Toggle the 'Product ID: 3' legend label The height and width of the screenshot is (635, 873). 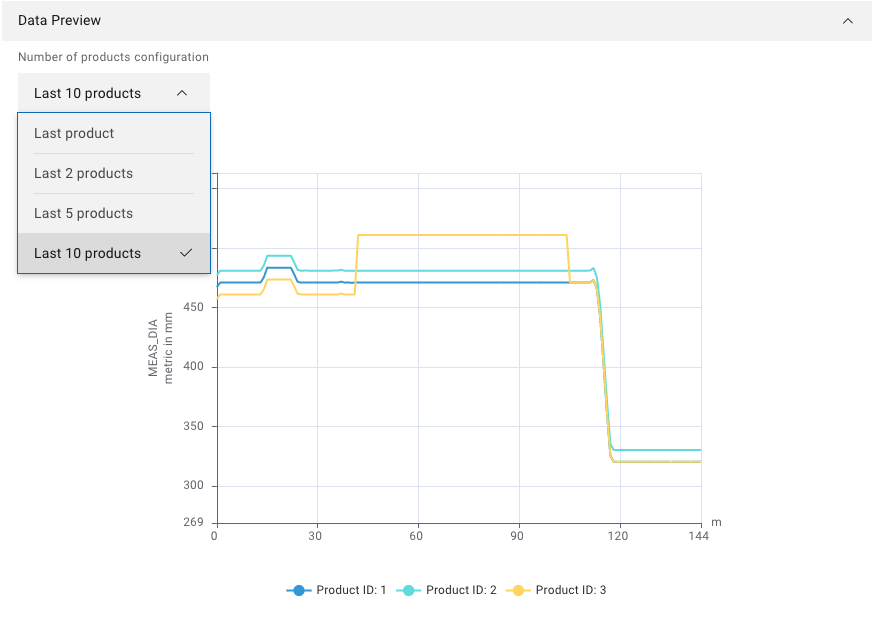[571, 590]
